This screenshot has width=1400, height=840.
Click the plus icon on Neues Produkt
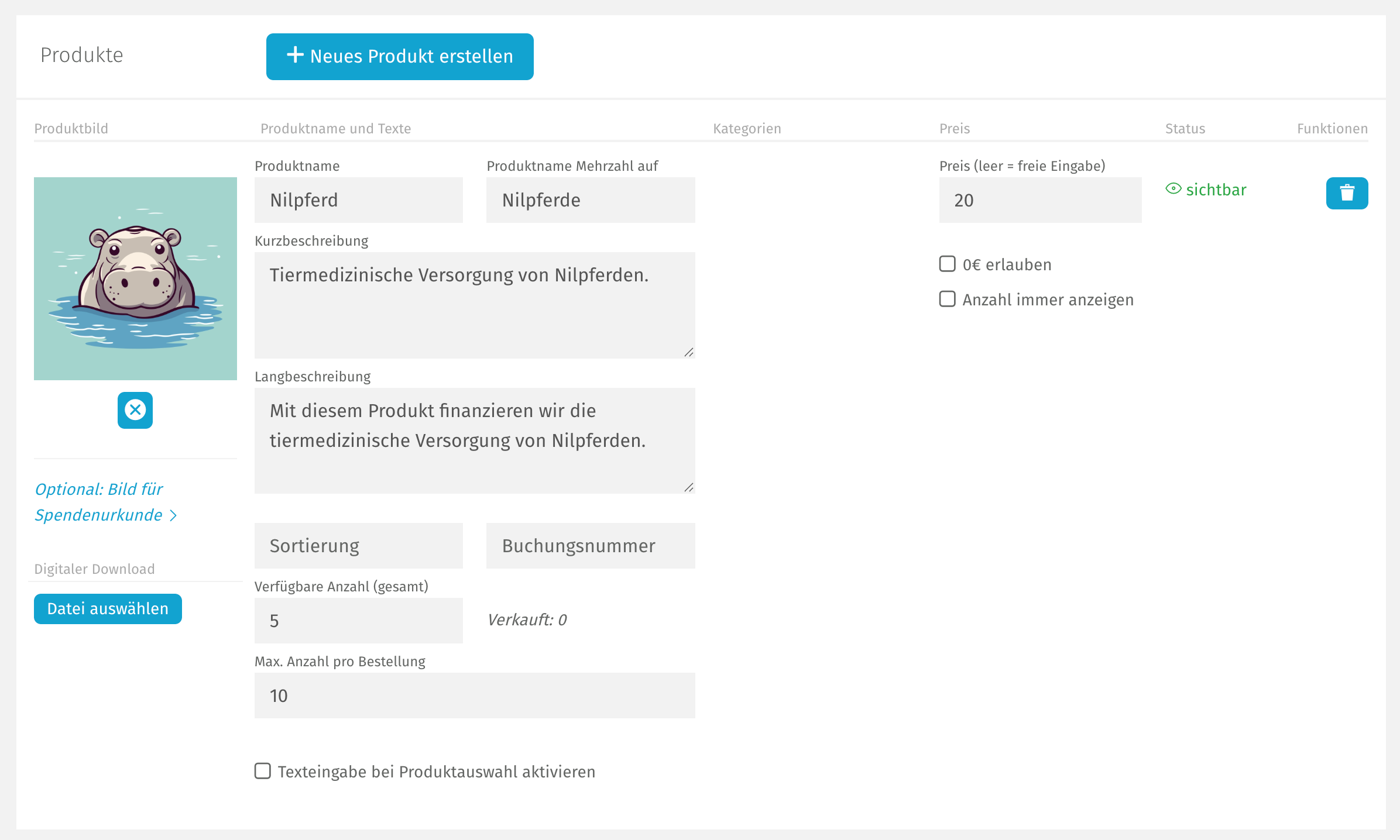click(295, 55)
